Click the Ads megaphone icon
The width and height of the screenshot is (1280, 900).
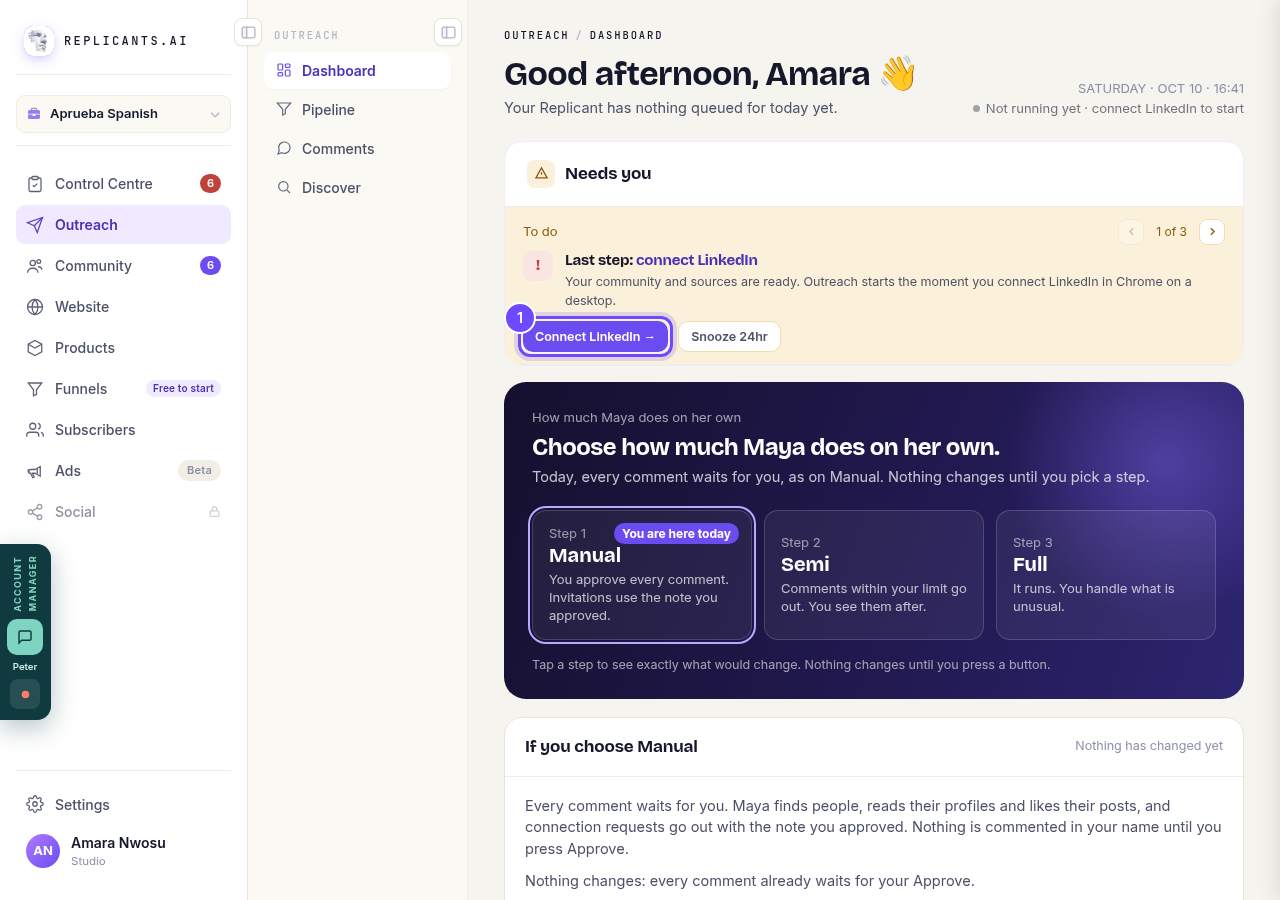click(35, 471)
